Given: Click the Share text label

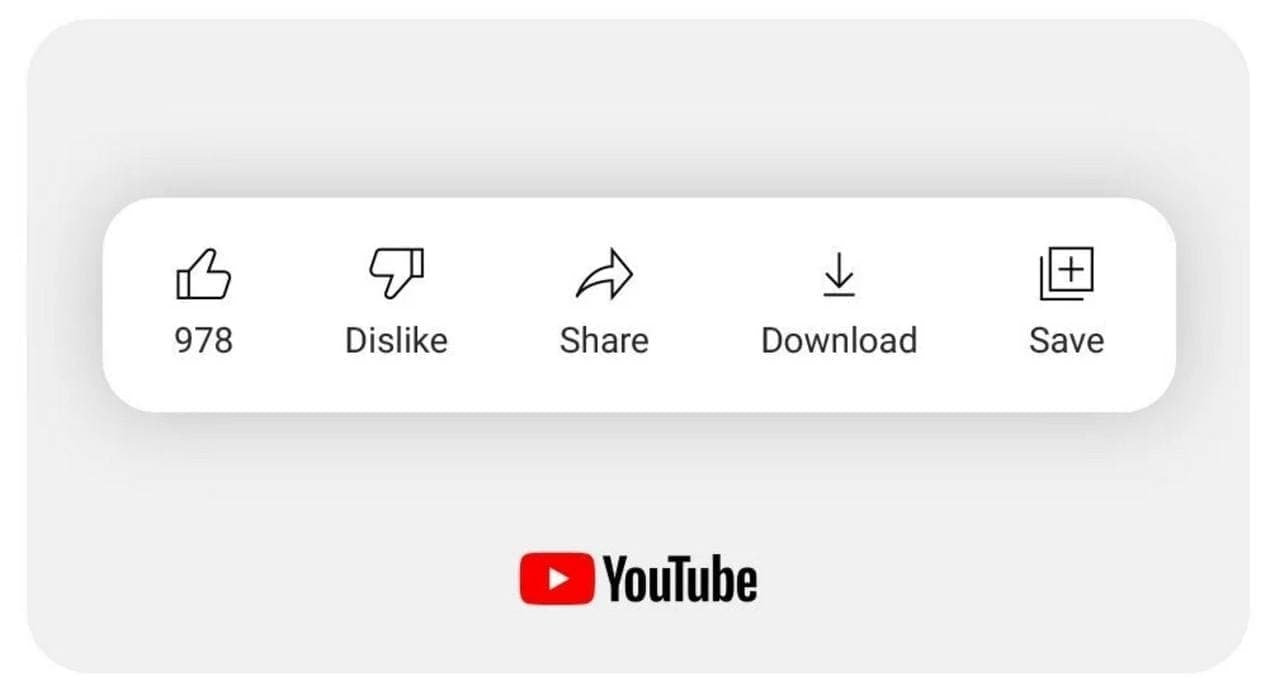Looking at the screenshot, I should (x=604, y=340).
